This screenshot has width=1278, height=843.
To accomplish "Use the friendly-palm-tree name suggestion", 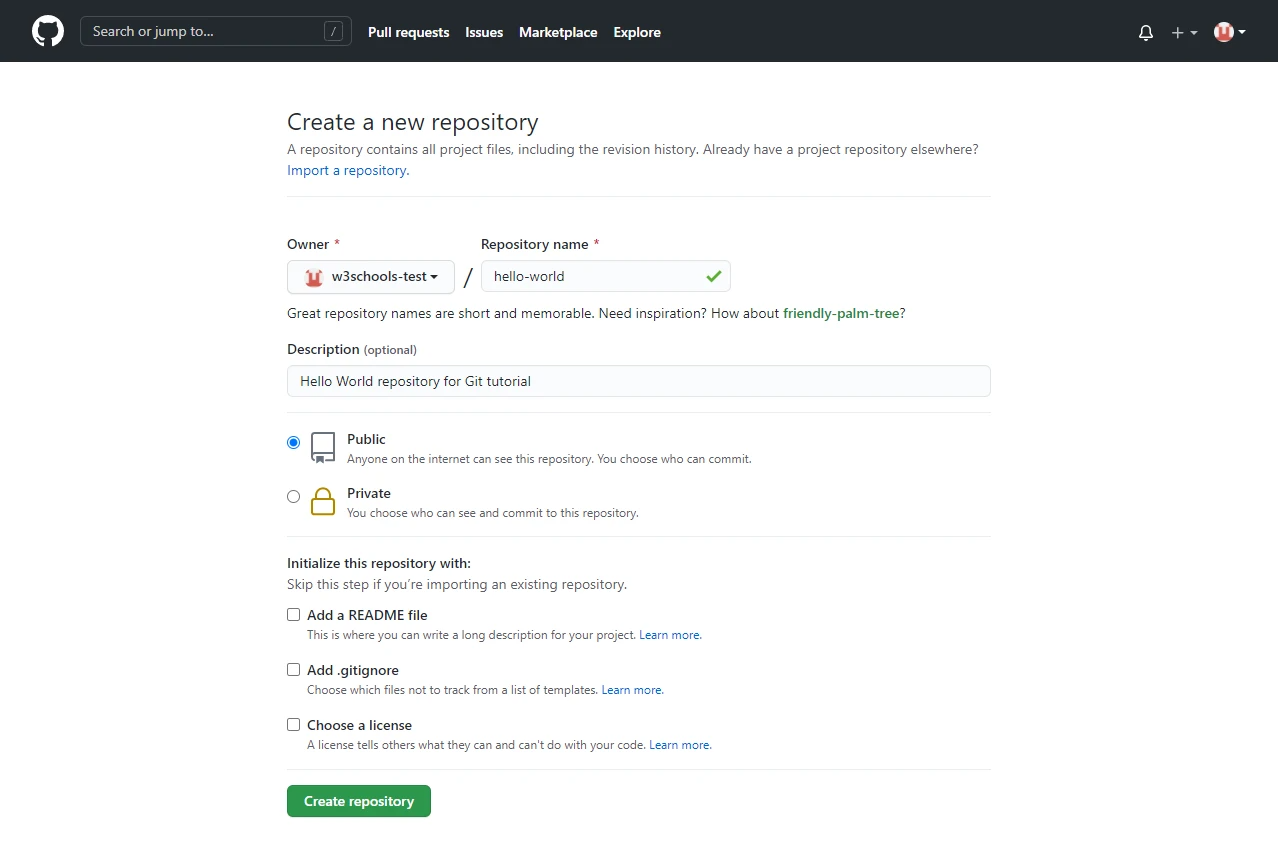I will tap(840, 313).
